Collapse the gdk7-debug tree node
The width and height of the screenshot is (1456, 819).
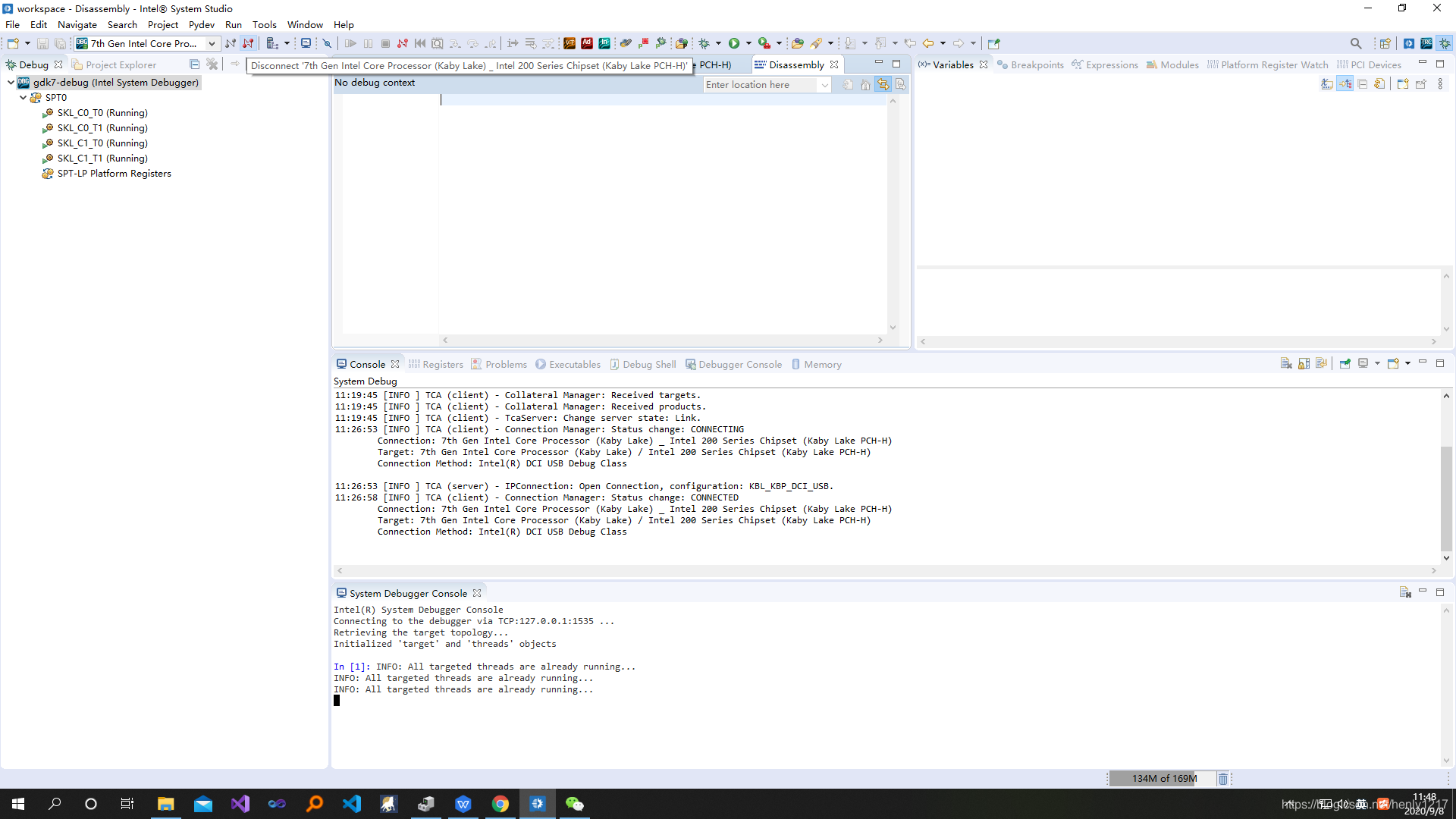pos(11,82)
